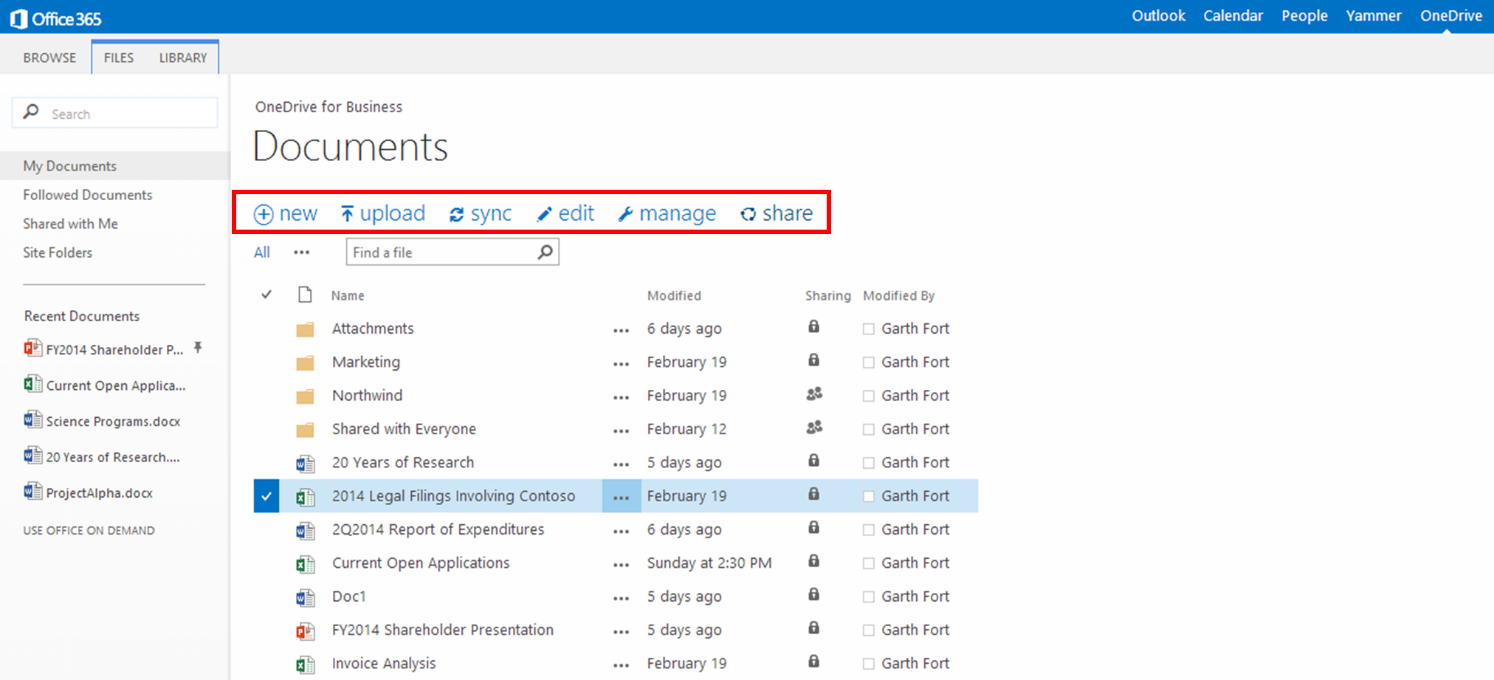The width and height of the screenshot is (1494, 680).
Task: Check the box beside Garth Fort for Attachments
Action: [x=868, y=329]
